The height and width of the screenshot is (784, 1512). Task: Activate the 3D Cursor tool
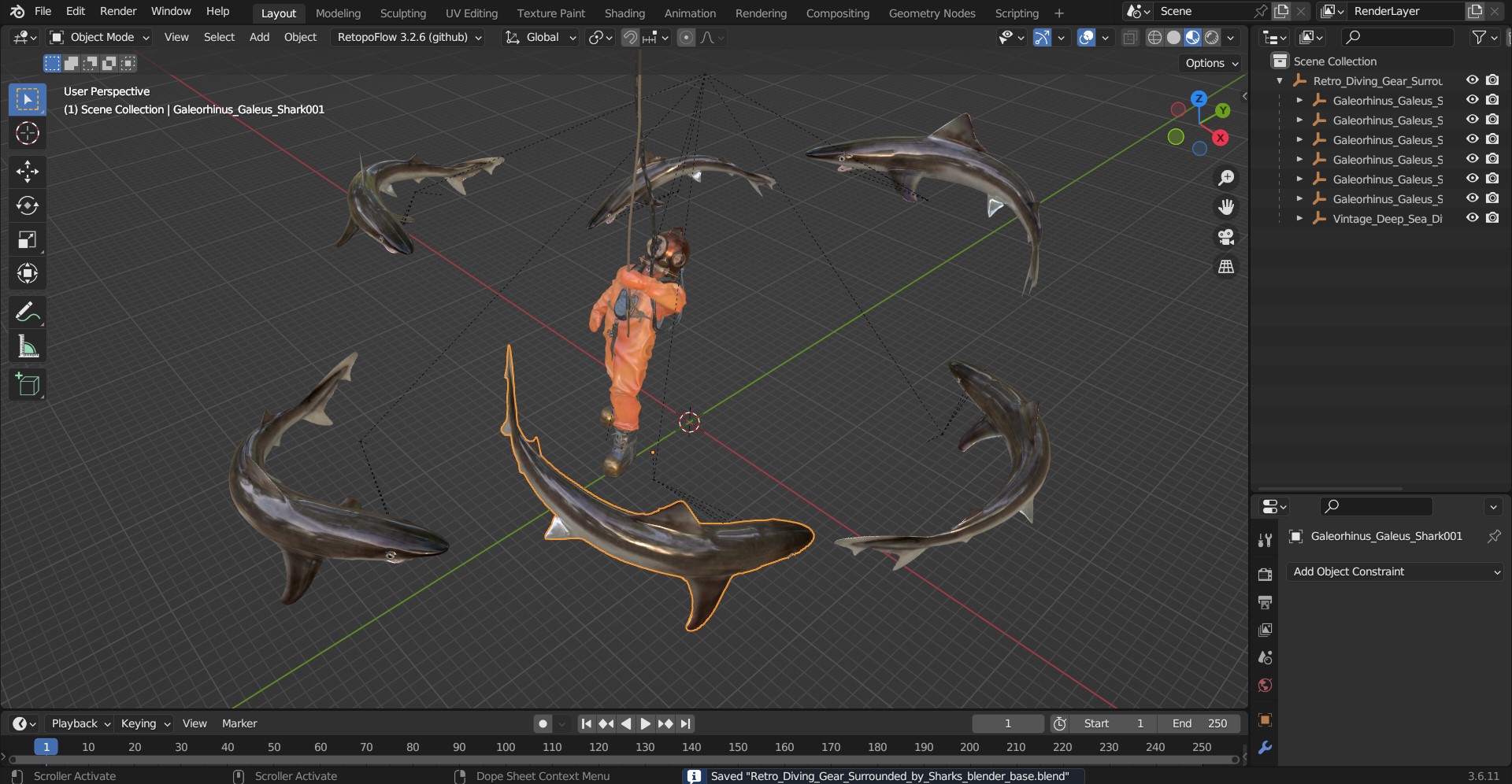(28, 133)
